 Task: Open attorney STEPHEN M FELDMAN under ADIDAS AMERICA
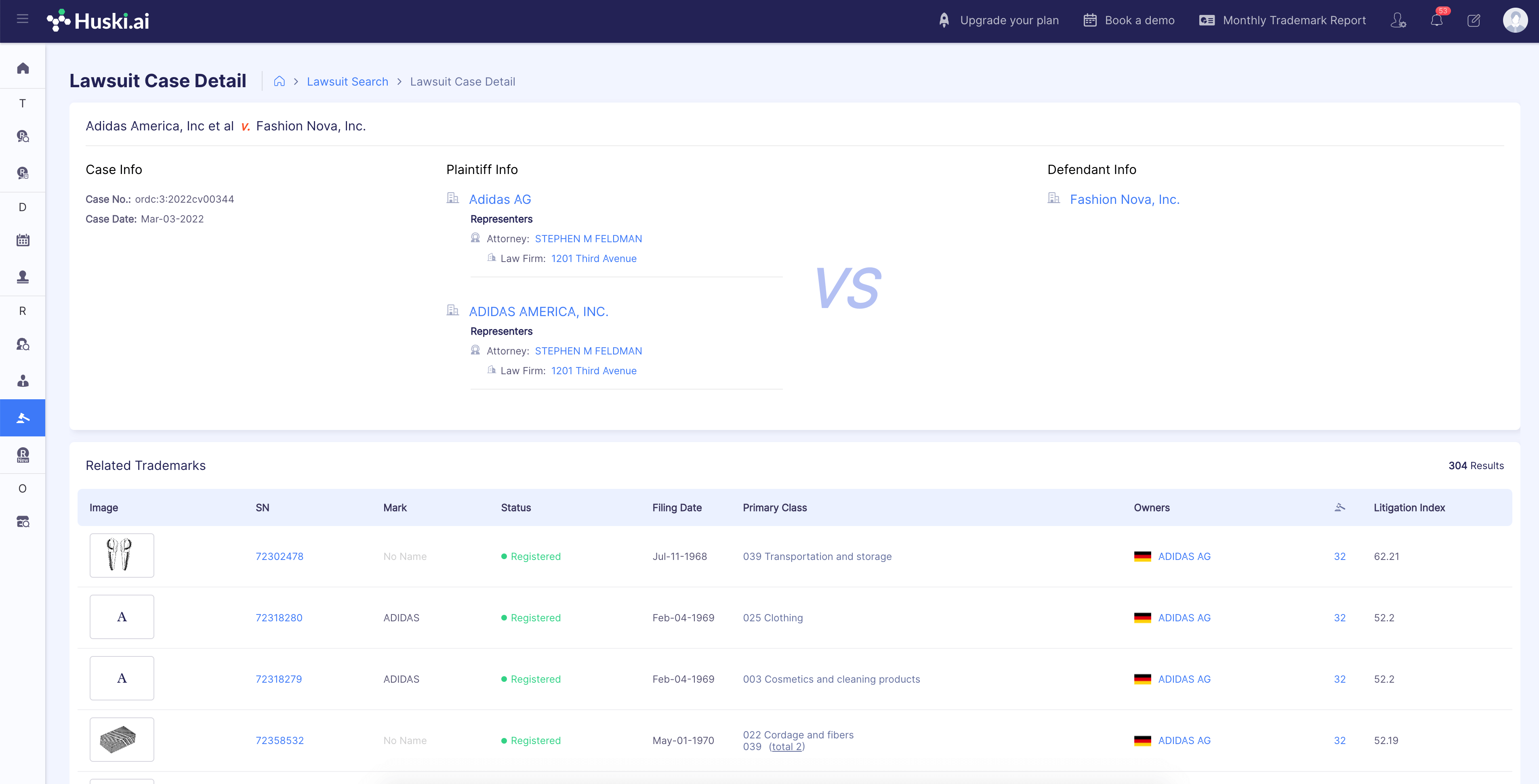(x=588, y=351)
